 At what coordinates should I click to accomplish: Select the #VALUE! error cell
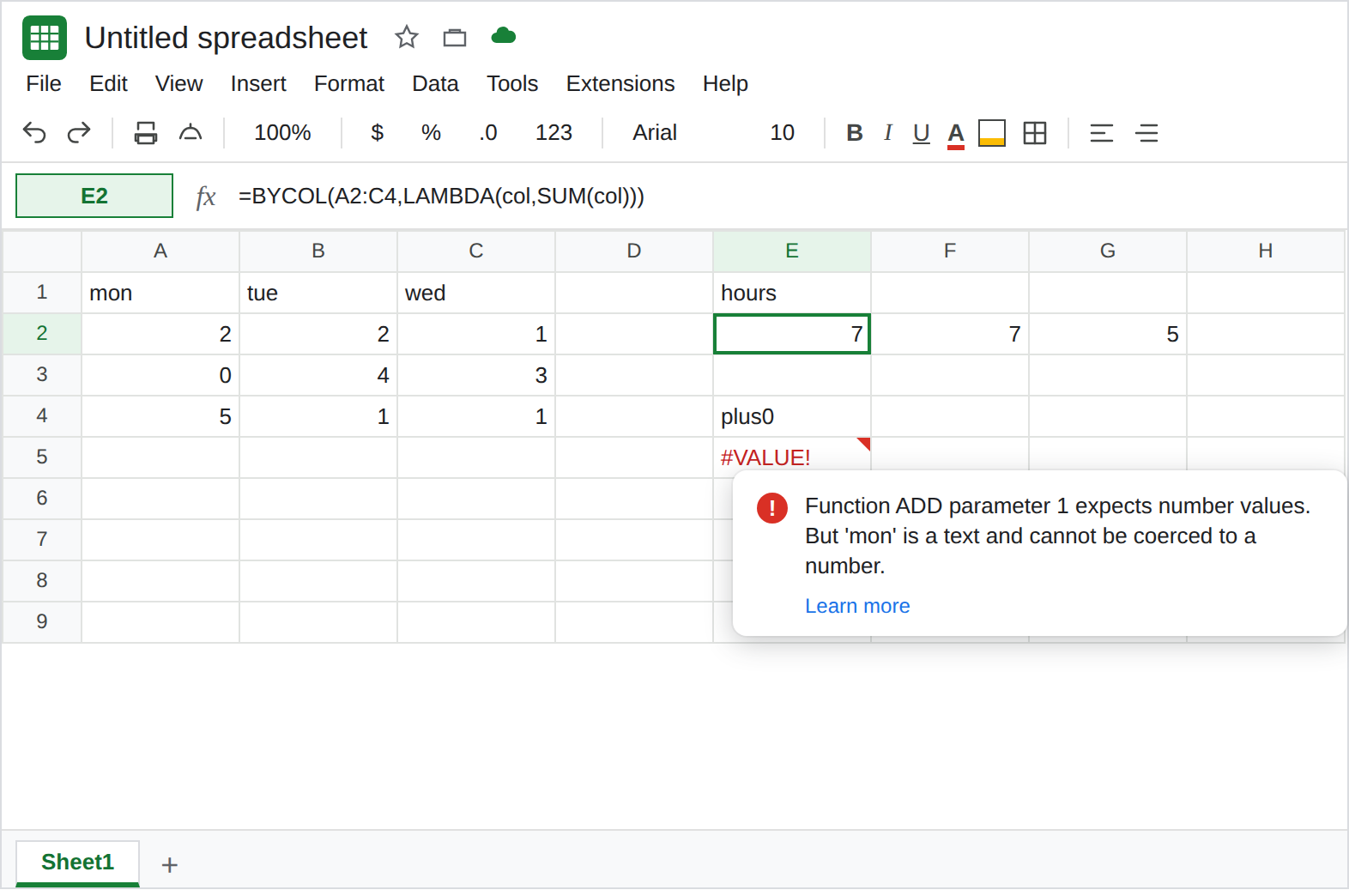[x=792, y=457]
